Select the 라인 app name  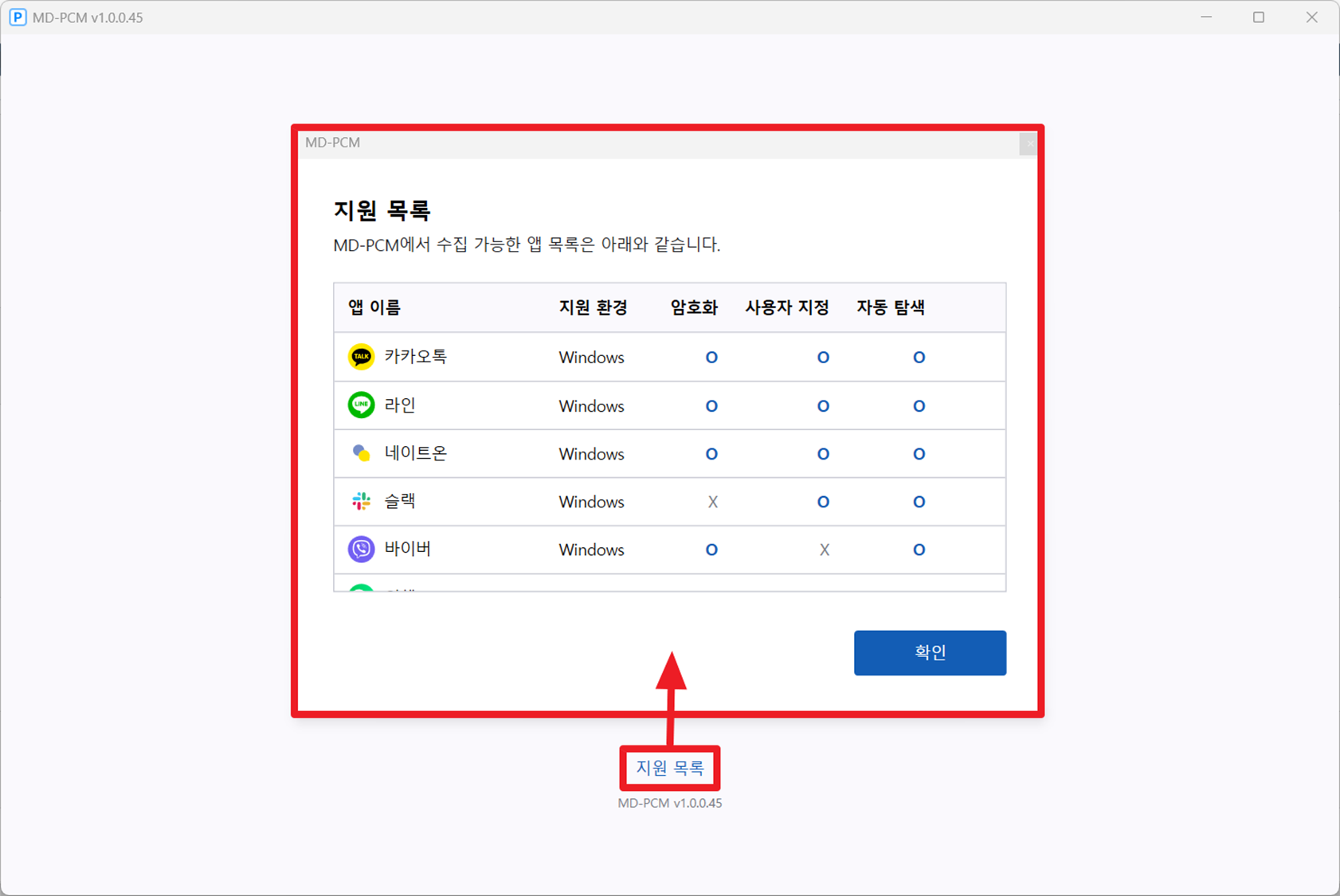click(x=400, y=405)
